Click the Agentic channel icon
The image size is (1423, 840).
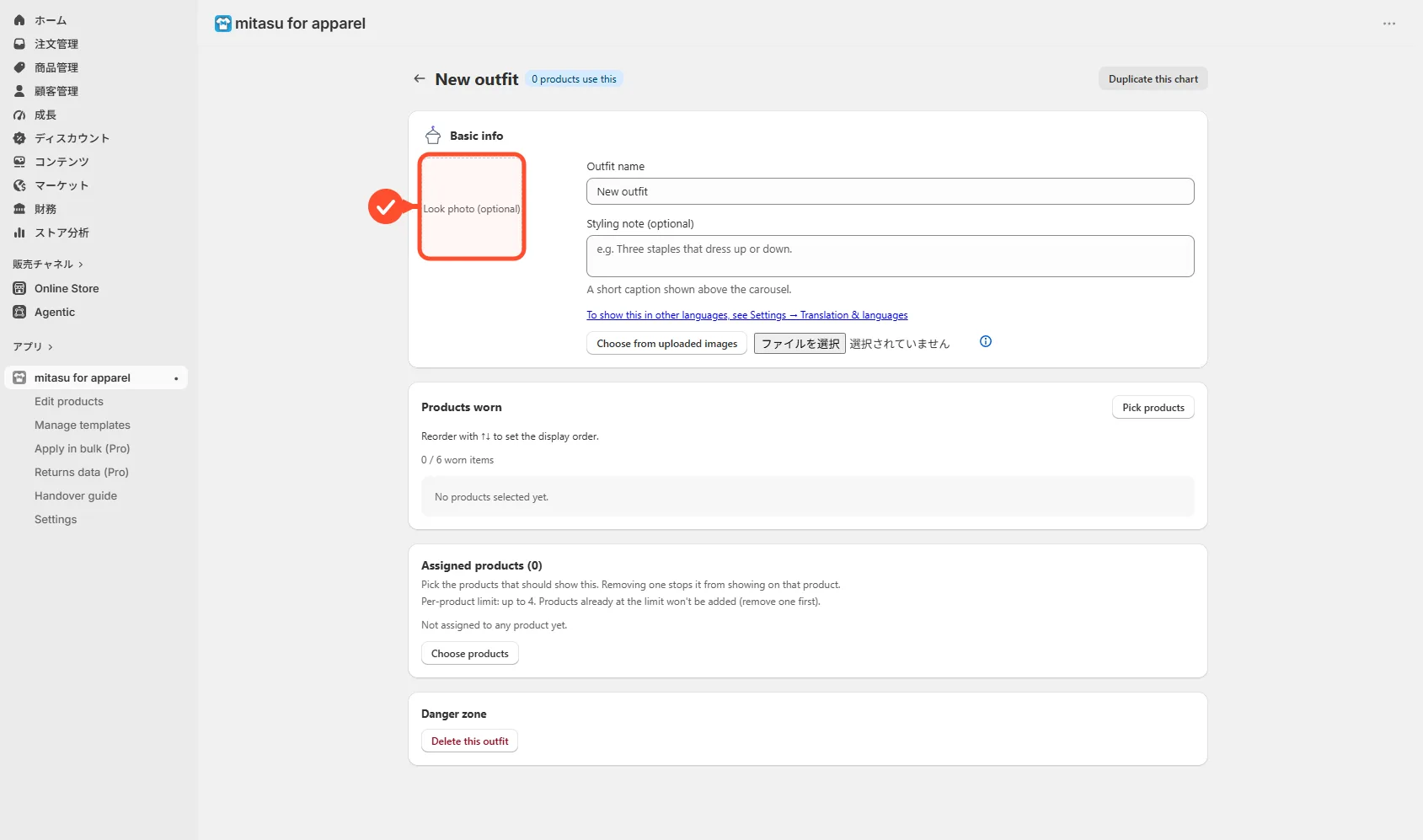click(19, 312)
